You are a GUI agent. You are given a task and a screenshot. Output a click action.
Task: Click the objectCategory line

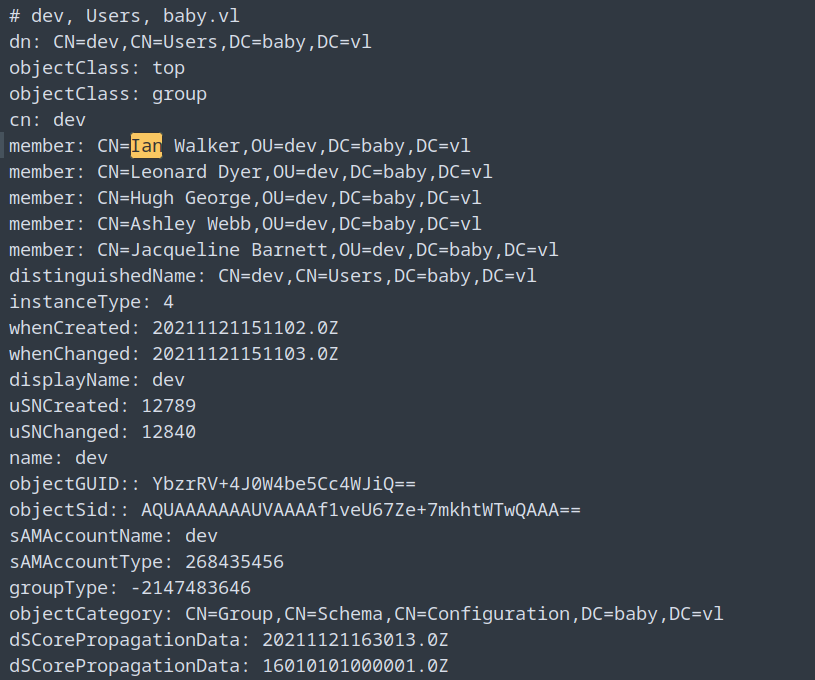(x=366, y=614)
